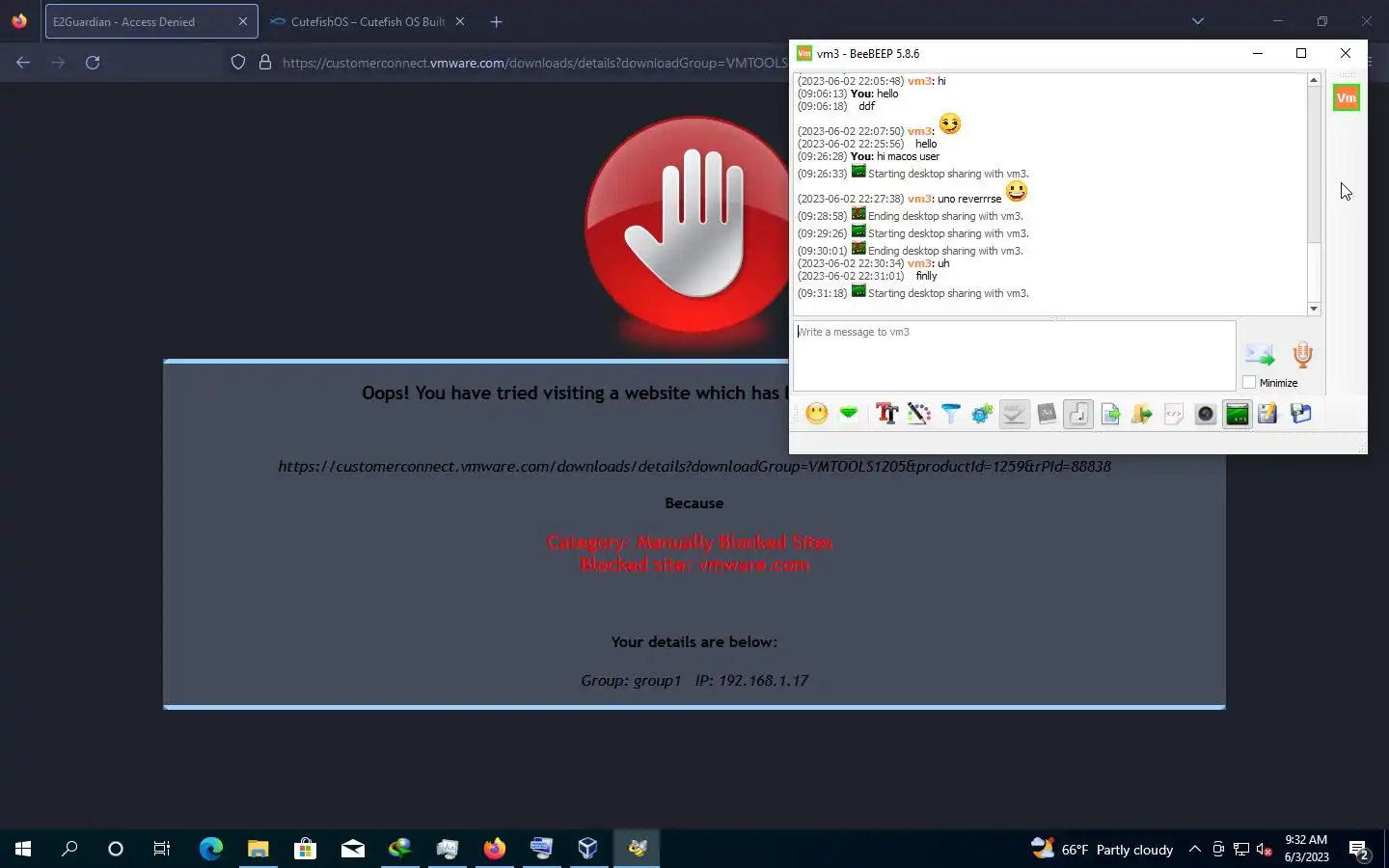Open the weather widget 66°F Partly cloudy
This screenshot has height=868, width=1389.
click(x=1102, y=849)
